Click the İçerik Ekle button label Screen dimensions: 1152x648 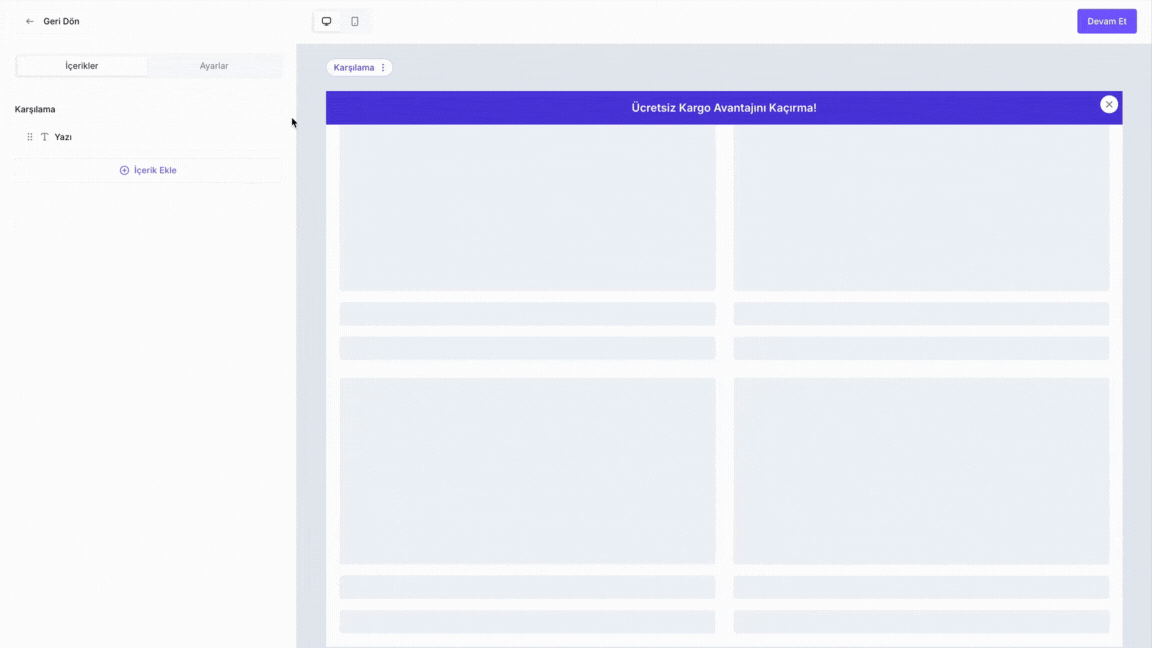pos(155,170)
